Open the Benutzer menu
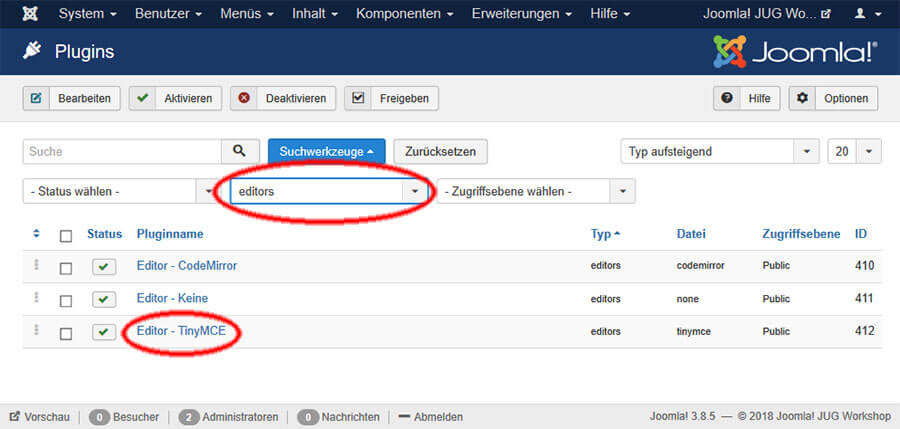This screenshot has width=900, height=429. tap(169, 14)
